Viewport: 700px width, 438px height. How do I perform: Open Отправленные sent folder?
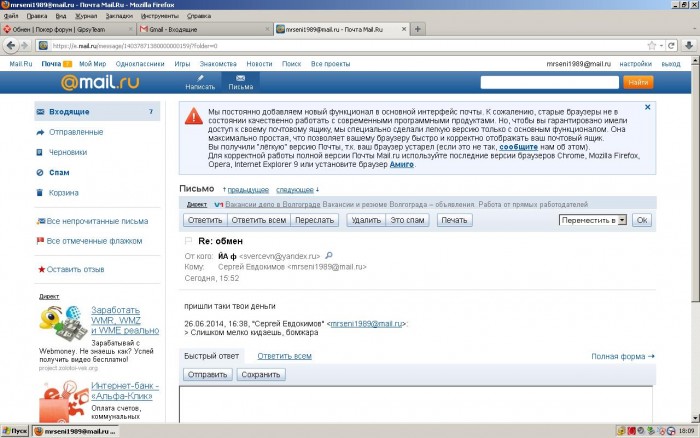tap(76, 132)
